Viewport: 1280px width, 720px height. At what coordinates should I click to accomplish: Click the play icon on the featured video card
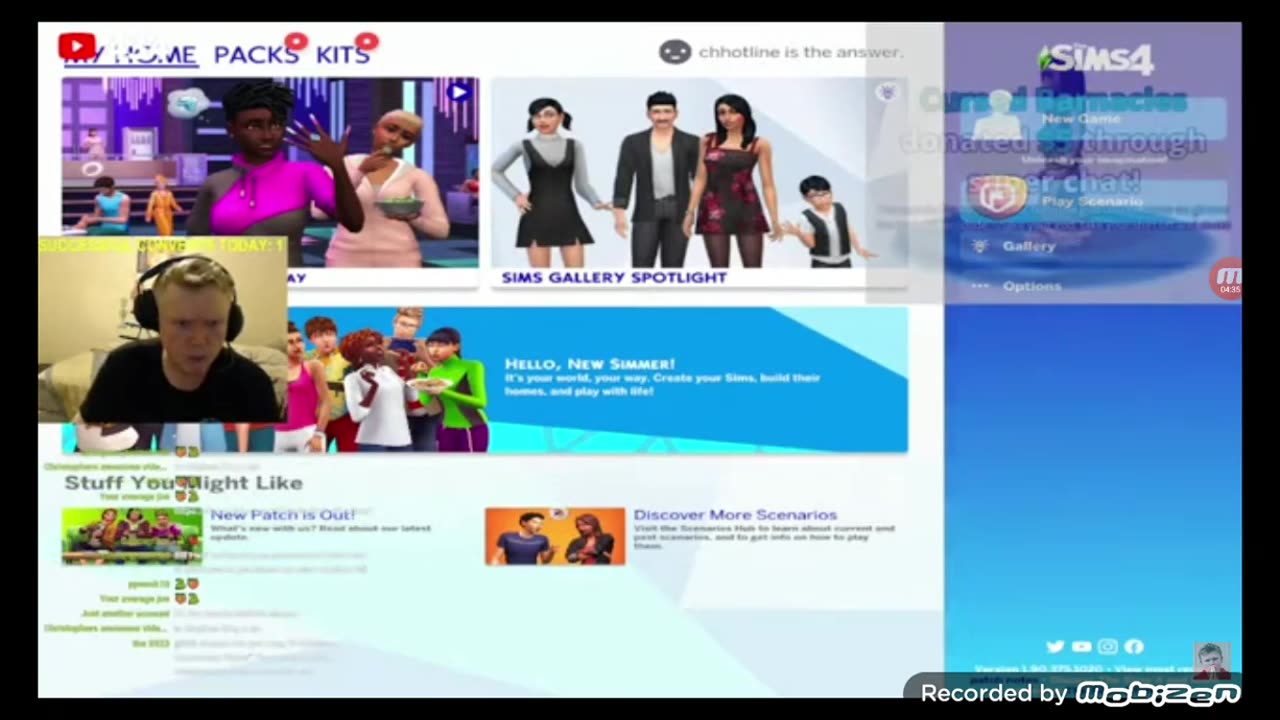[x=459, y=92]
